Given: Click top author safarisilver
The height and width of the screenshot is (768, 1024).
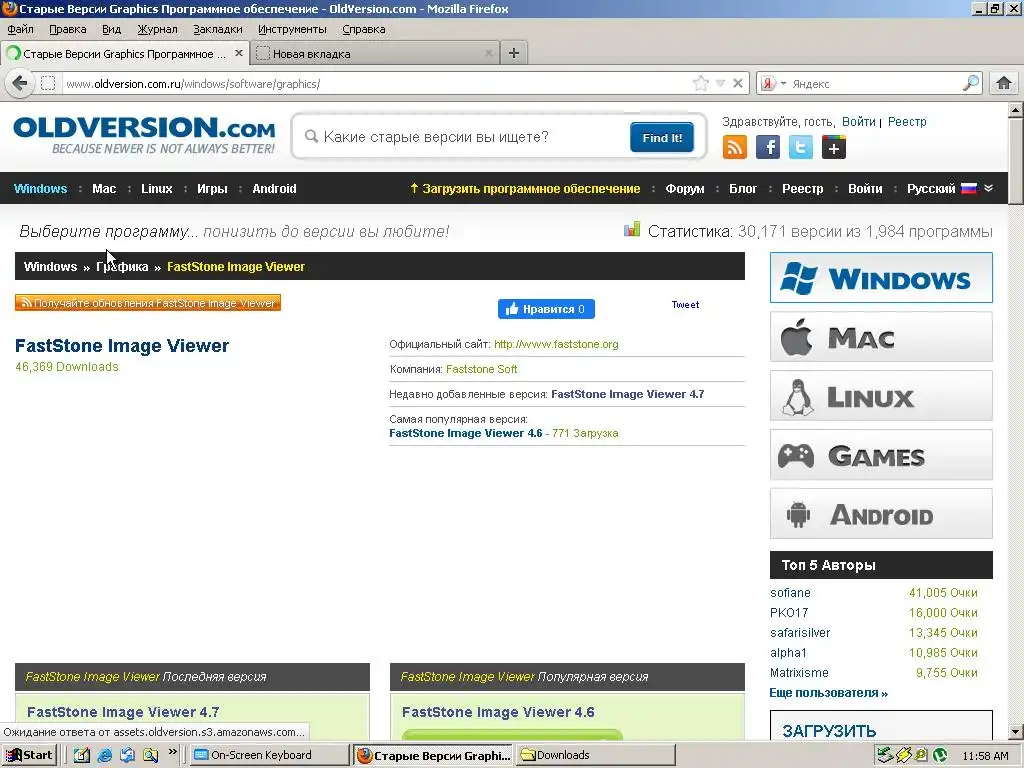Looking at the screenshot, I should (x=800, y=633).
